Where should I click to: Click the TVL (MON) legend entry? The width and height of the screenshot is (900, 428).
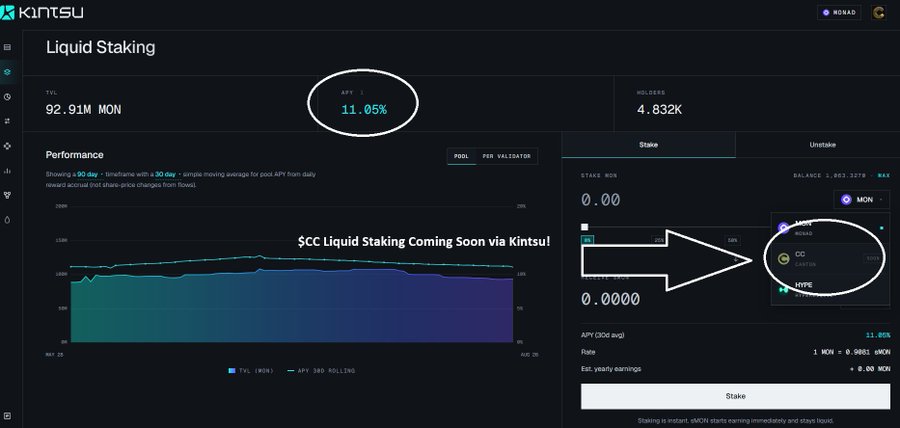pyautogui.click(x=251, y=371)
